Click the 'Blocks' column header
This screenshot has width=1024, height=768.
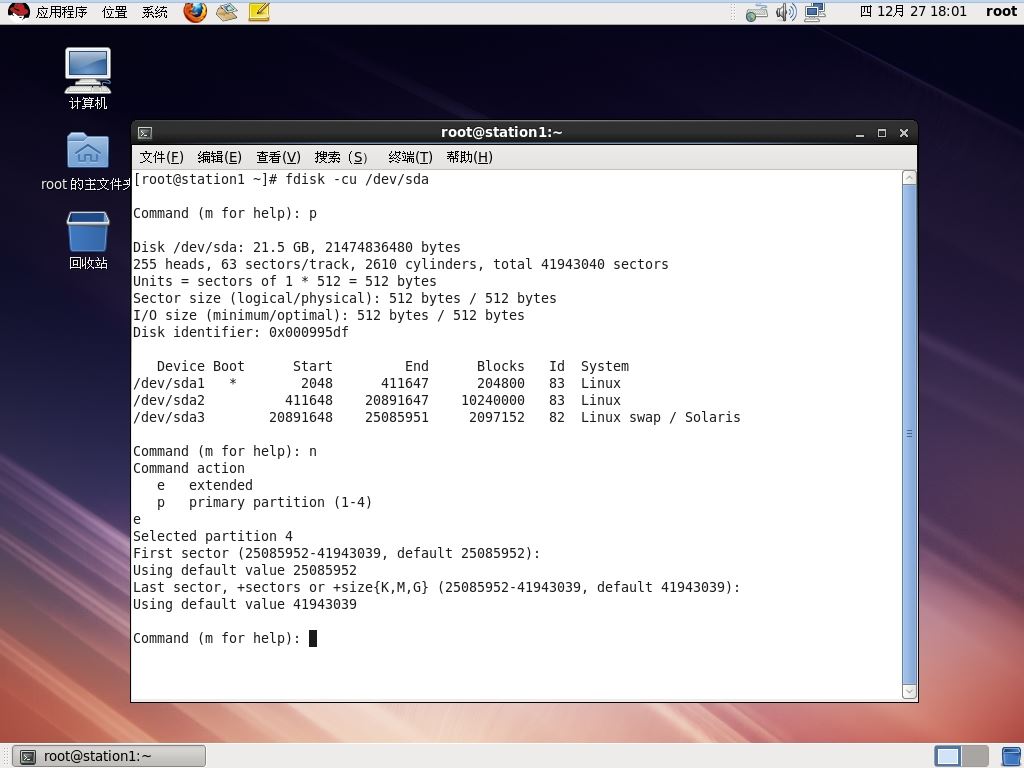pos(500,366)
